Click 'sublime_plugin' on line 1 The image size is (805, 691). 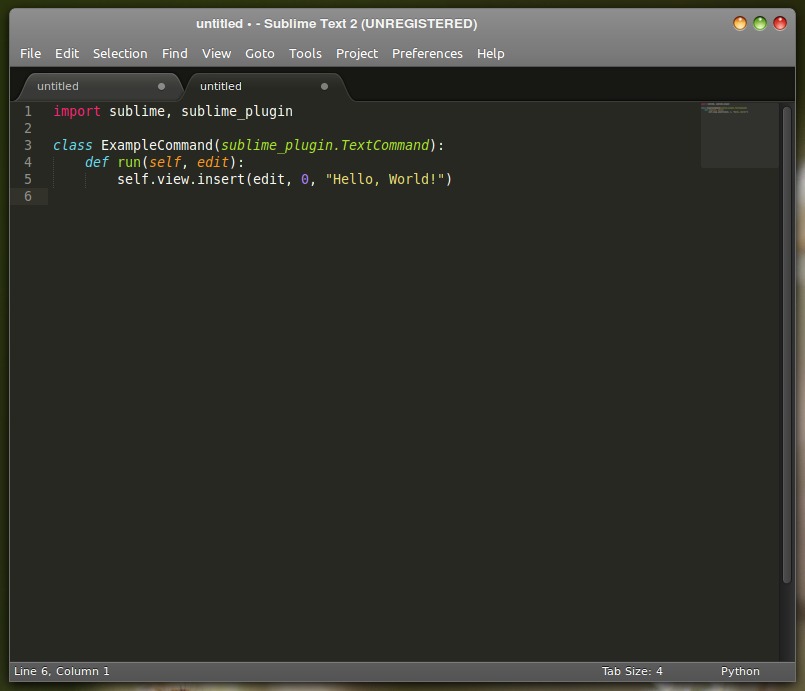pos(237,111)
